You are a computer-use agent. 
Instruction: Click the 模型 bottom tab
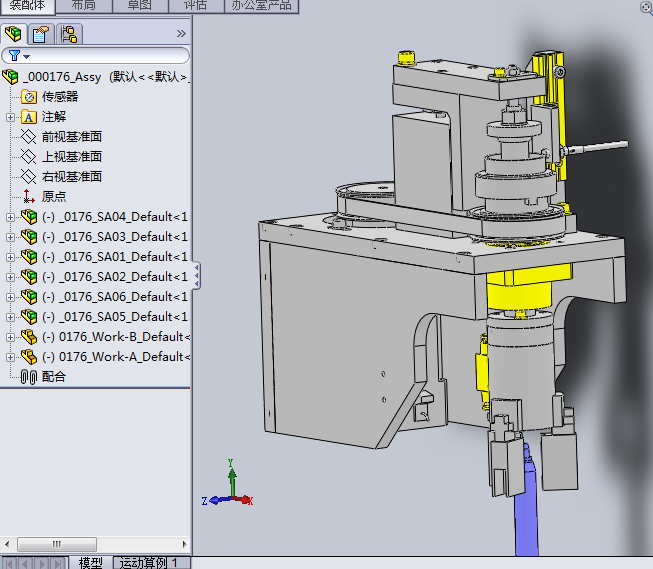90,563
